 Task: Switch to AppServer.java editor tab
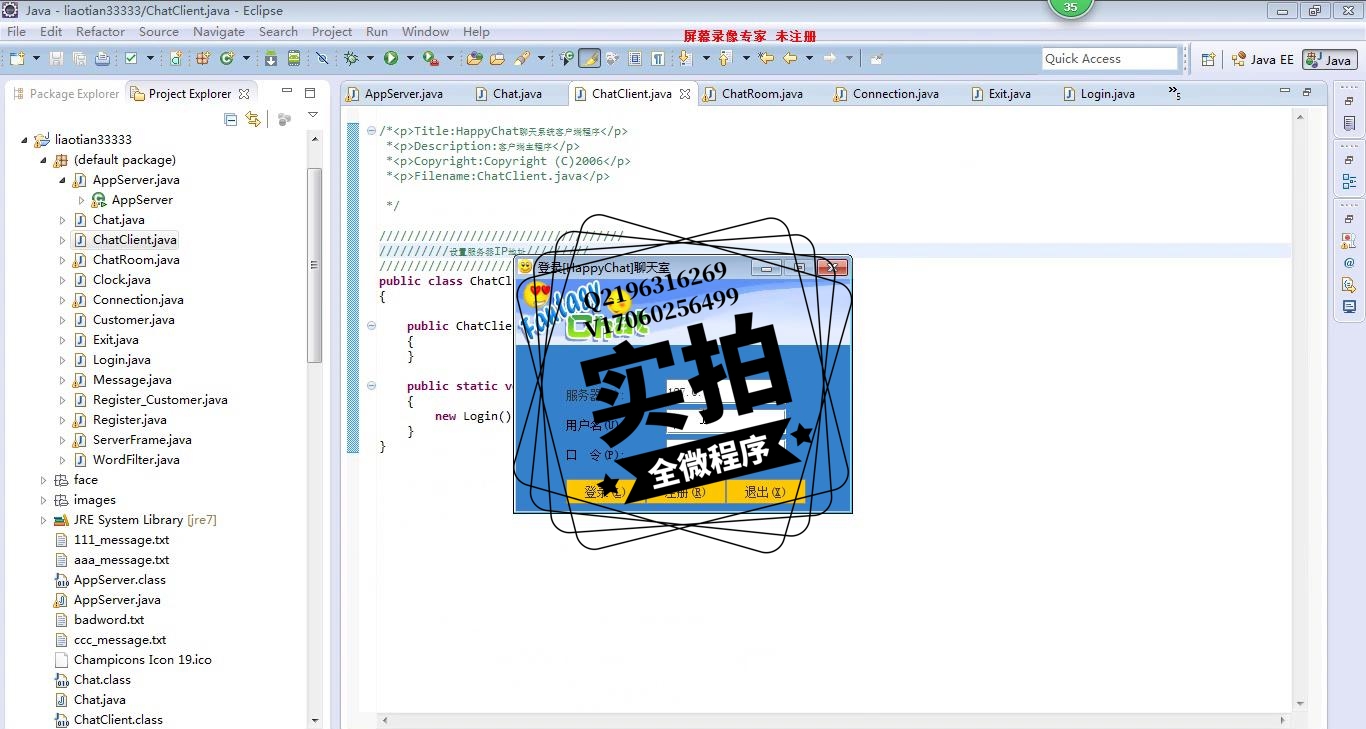pos(394,94)
